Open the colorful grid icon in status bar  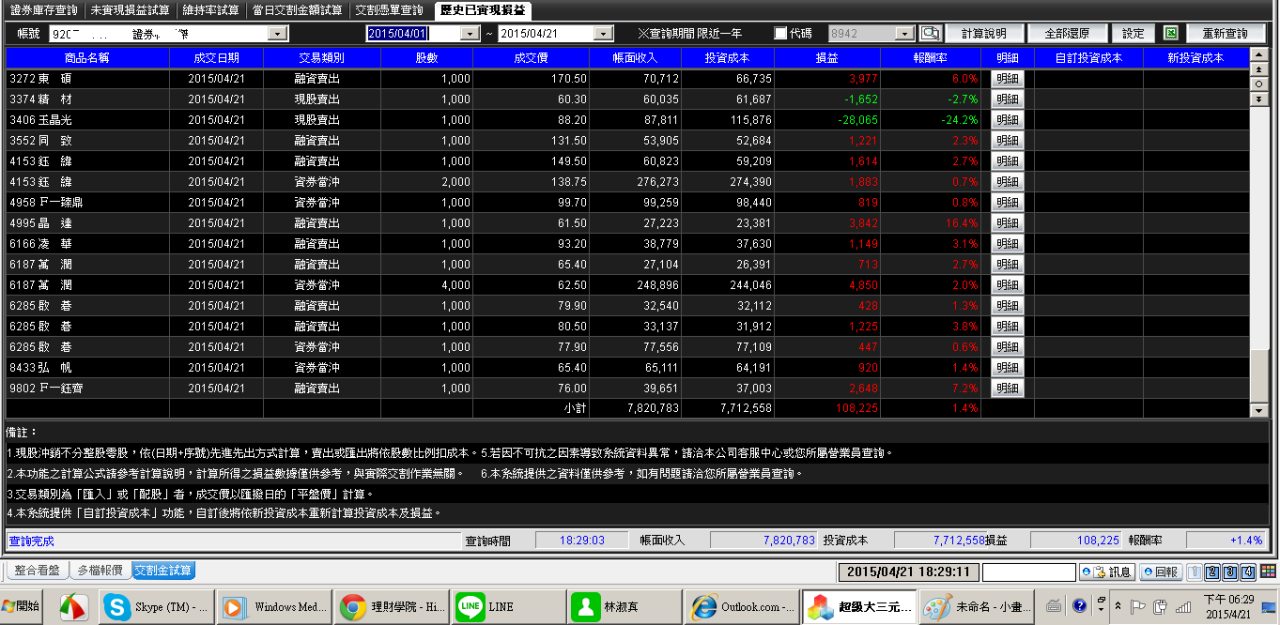coord(1270,572)
